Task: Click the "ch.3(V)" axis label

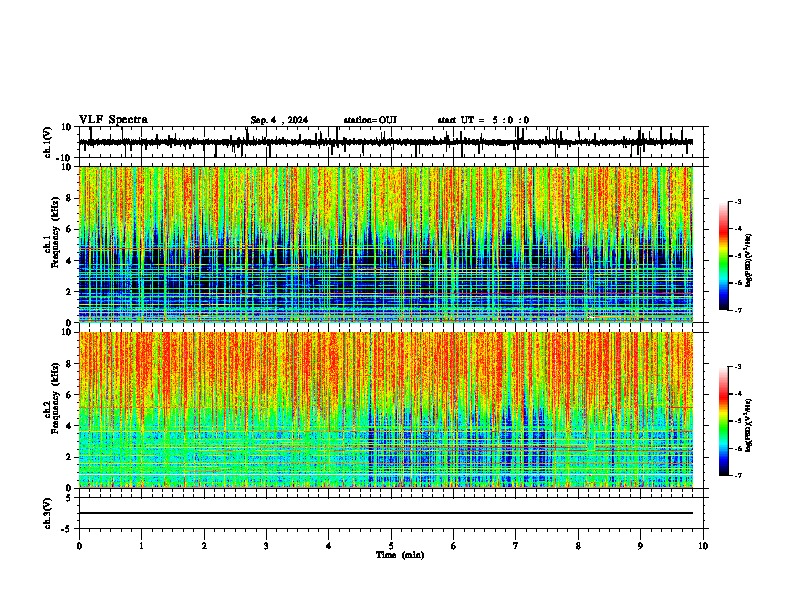Action: (x=48, y=513)
